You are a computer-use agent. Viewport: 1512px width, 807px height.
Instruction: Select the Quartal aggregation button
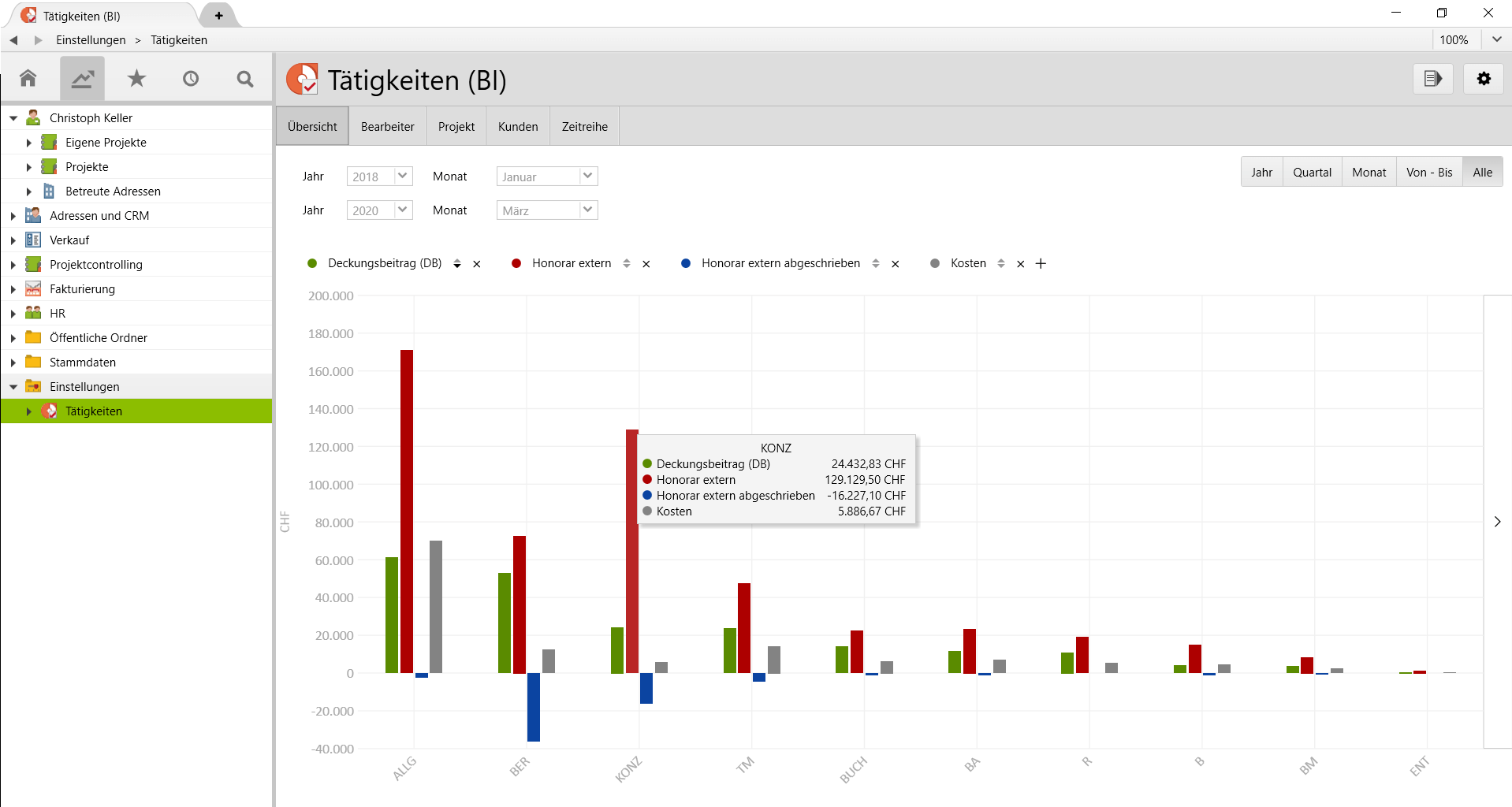point(1311,172)
